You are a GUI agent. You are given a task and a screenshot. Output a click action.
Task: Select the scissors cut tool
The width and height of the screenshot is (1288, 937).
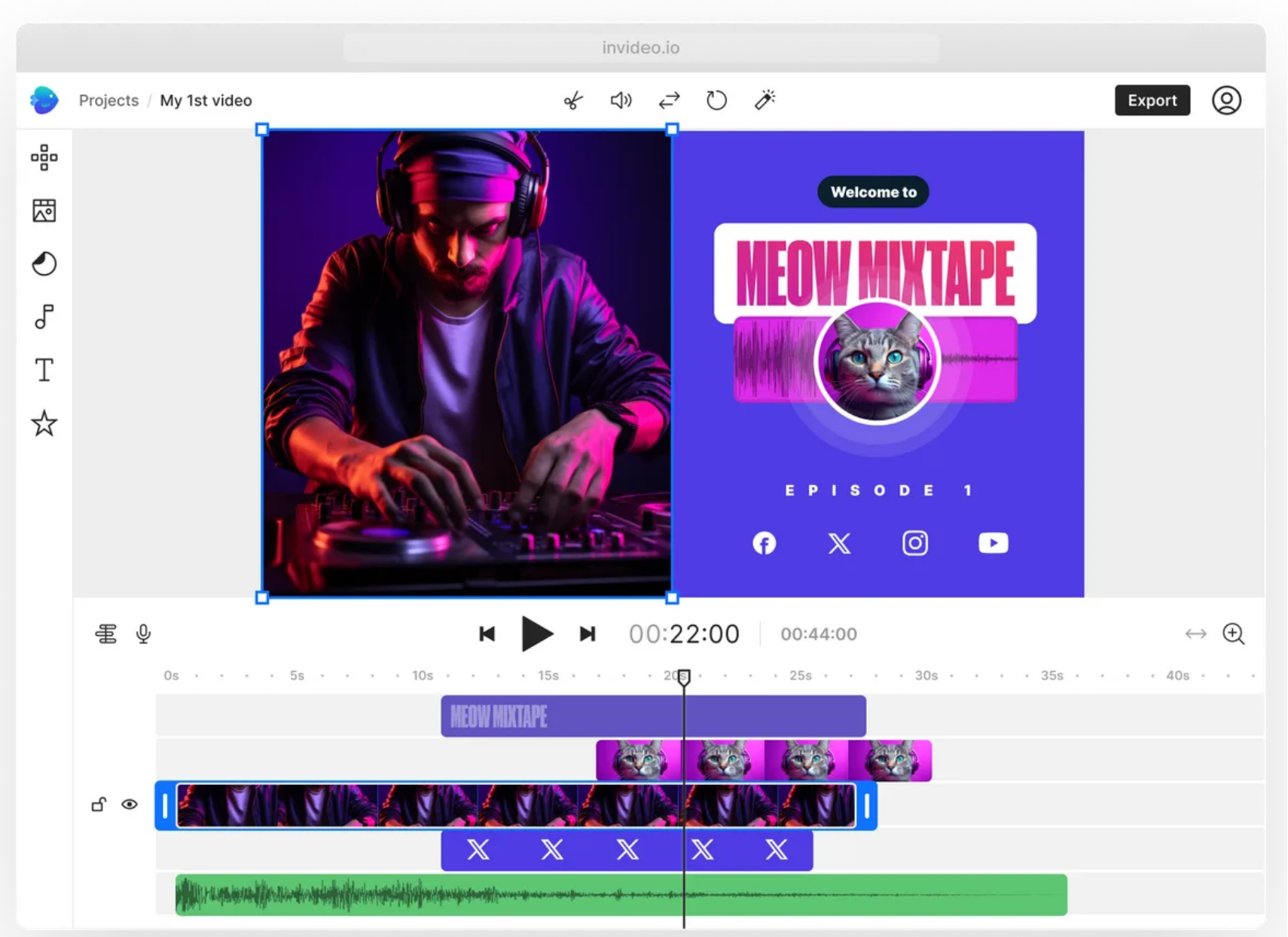click(573, 100)
